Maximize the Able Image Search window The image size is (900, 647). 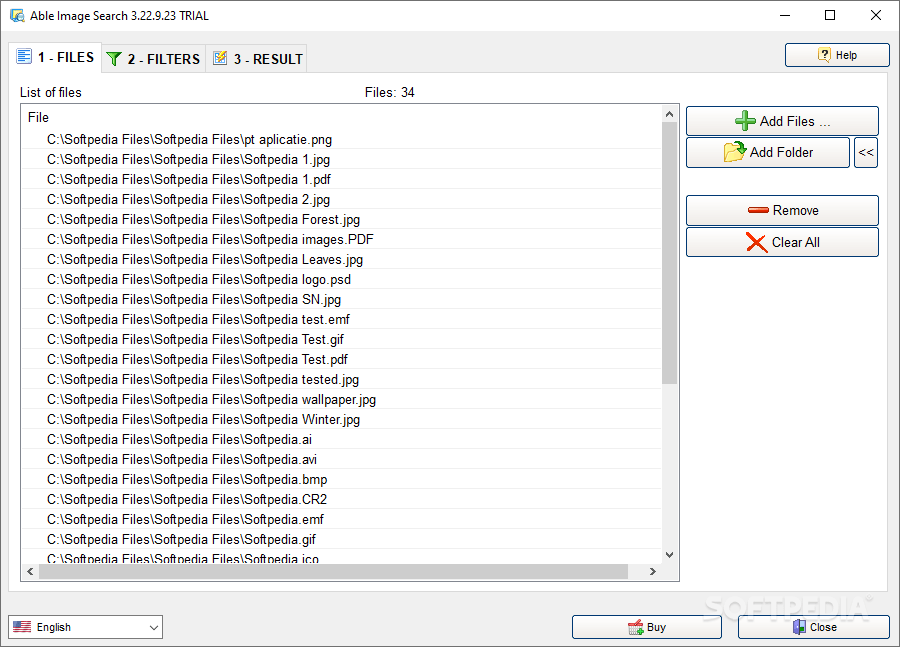coord(830,16)
